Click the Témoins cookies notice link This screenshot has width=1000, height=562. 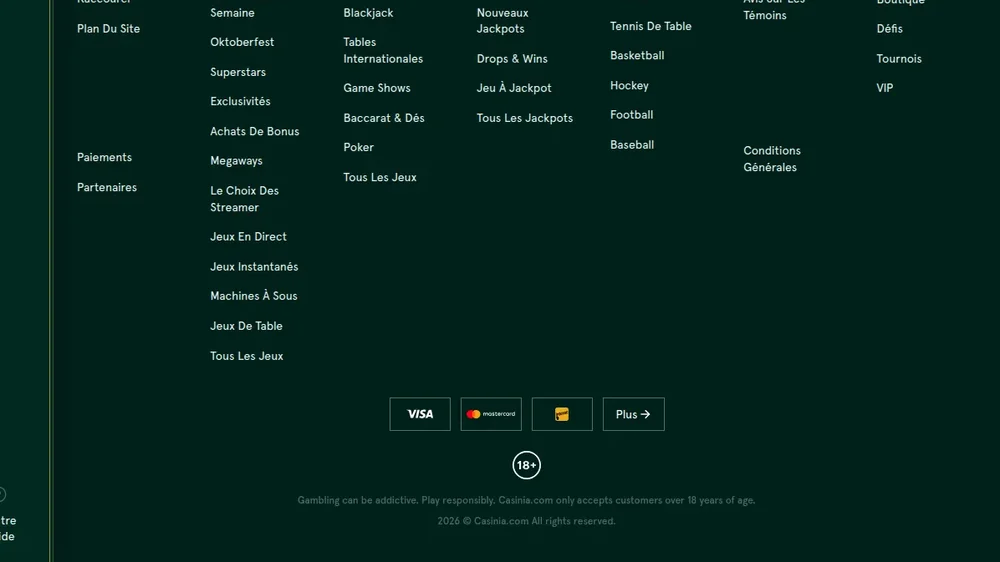pos(774,8)
